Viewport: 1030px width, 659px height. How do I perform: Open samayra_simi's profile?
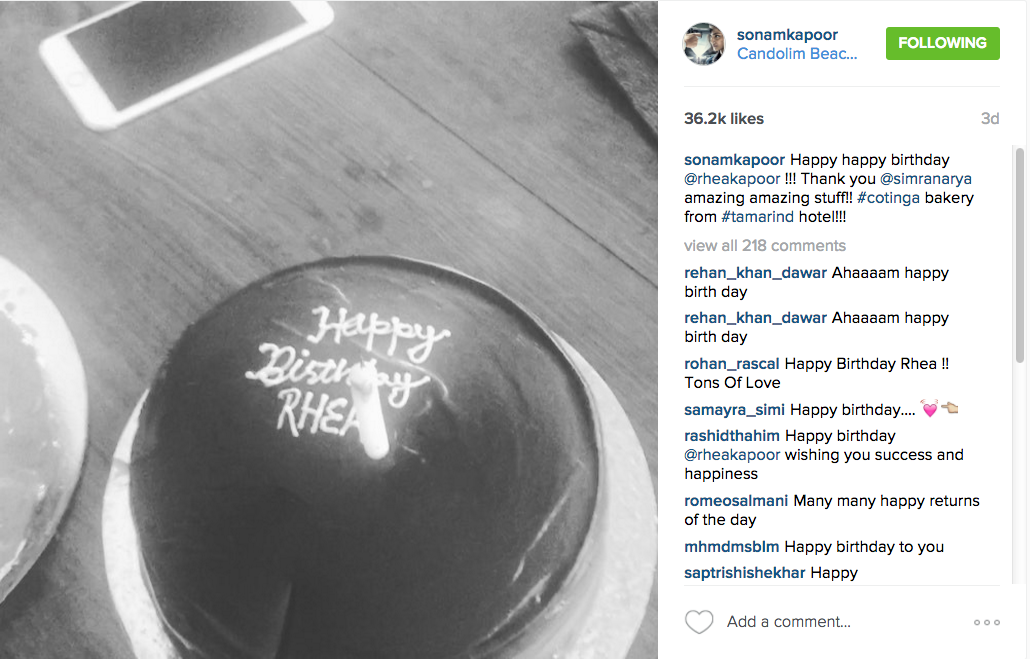734,410
